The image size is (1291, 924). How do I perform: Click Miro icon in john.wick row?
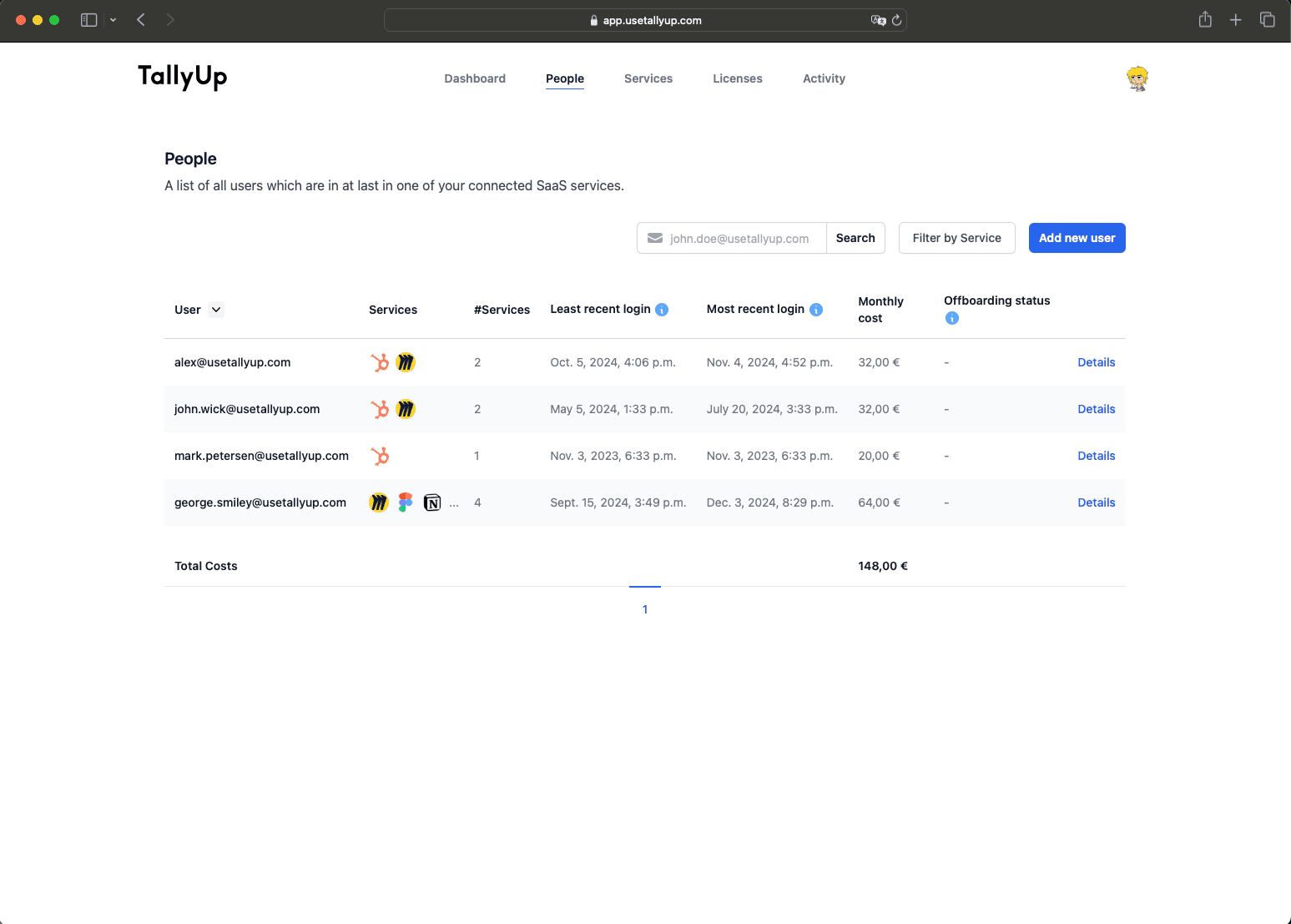tap(406, 409)
